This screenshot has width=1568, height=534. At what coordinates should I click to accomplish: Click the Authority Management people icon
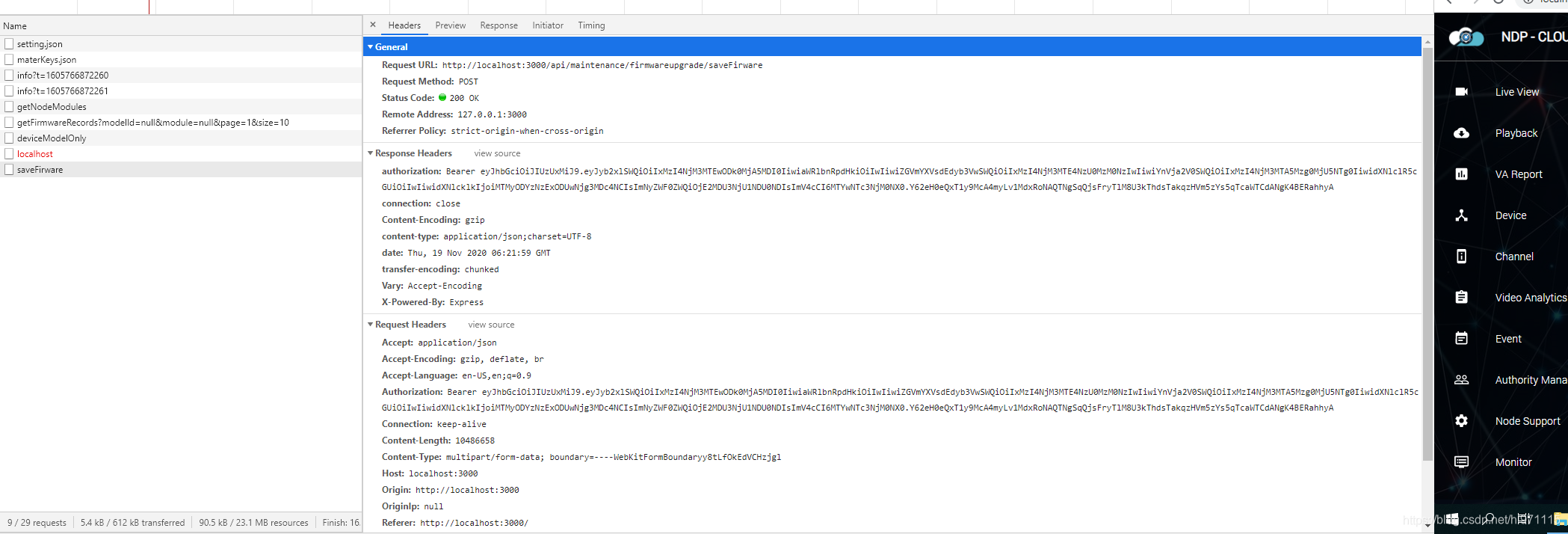tap(1461, 380)
